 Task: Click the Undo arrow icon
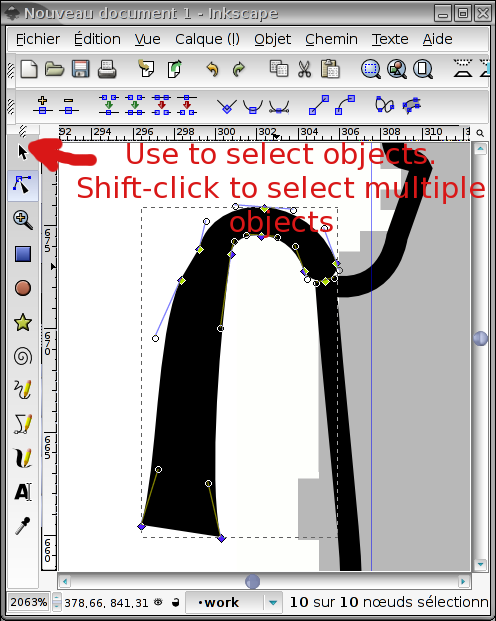(213, 69)
